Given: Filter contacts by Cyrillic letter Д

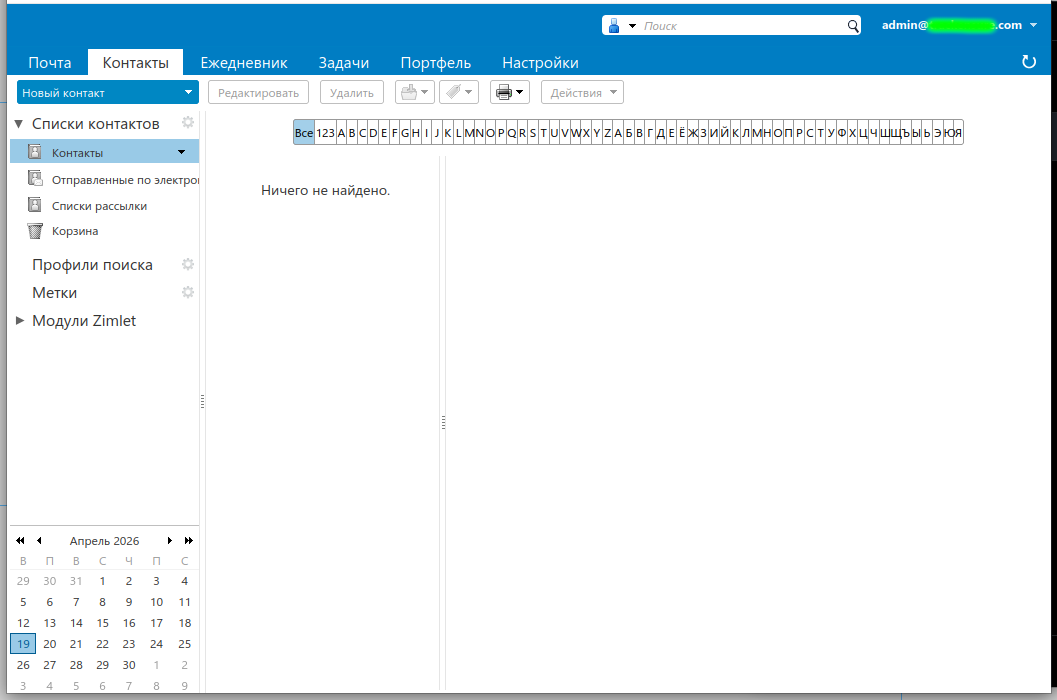Looking at the screenshot, I should coord(661,132).
